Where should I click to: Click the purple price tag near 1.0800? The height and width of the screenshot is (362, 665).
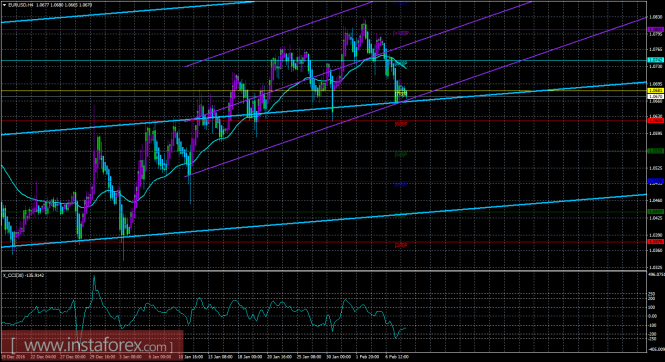click(x=656, y=29)
